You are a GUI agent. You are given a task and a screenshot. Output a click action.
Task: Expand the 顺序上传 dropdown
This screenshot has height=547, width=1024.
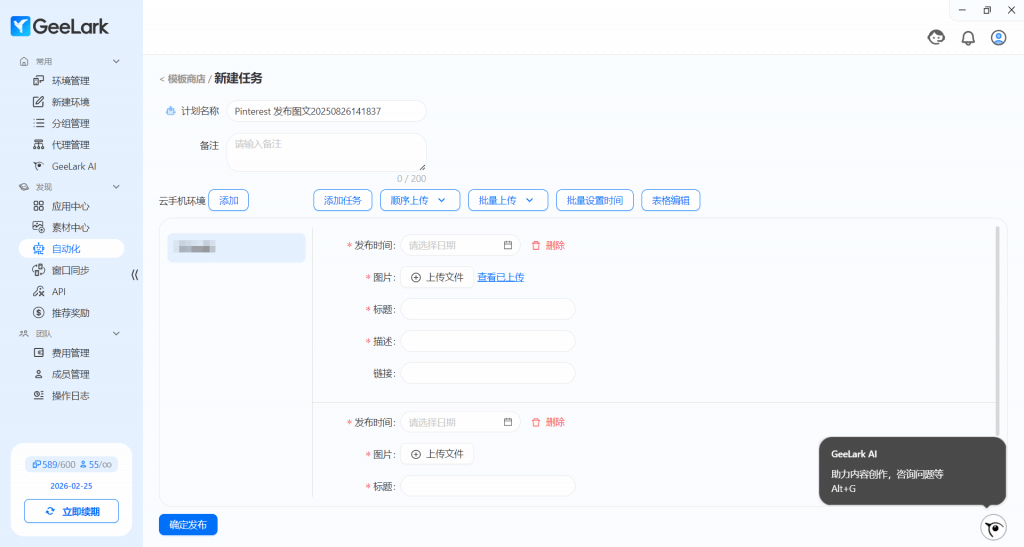(419, 200)
